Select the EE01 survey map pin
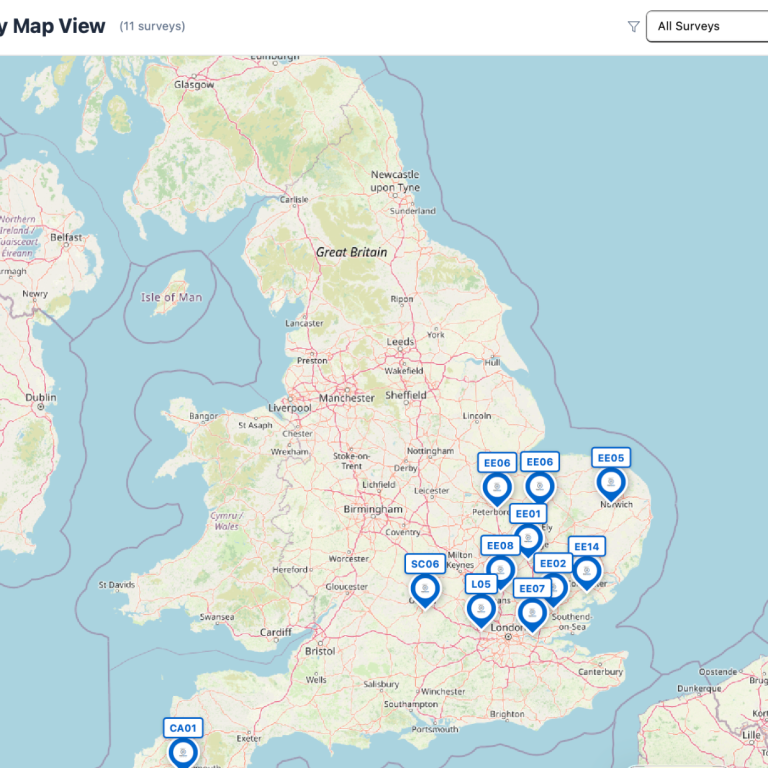This screenshot has width=768, height=768. [x=528, y=540]
